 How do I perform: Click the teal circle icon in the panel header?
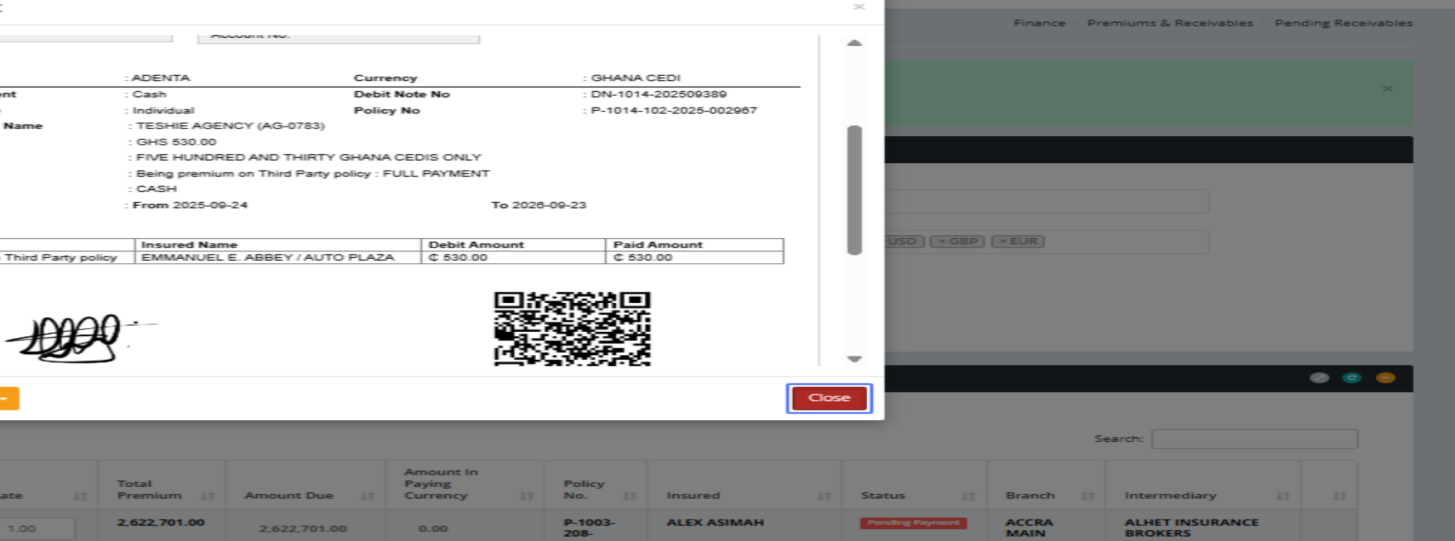tap(1352, 378)
